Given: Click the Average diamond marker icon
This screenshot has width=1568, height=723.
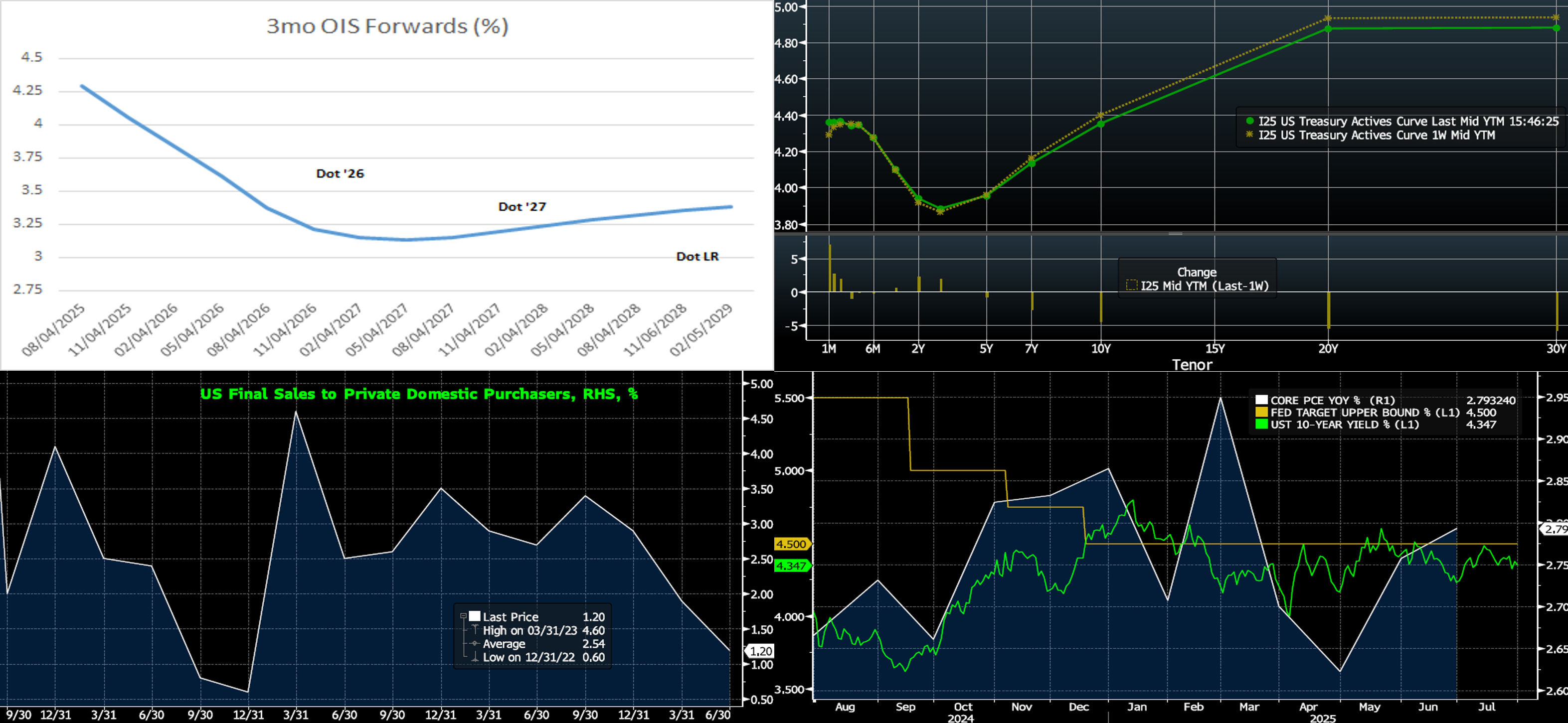Looking at the screenshot, I should point(475,644).
